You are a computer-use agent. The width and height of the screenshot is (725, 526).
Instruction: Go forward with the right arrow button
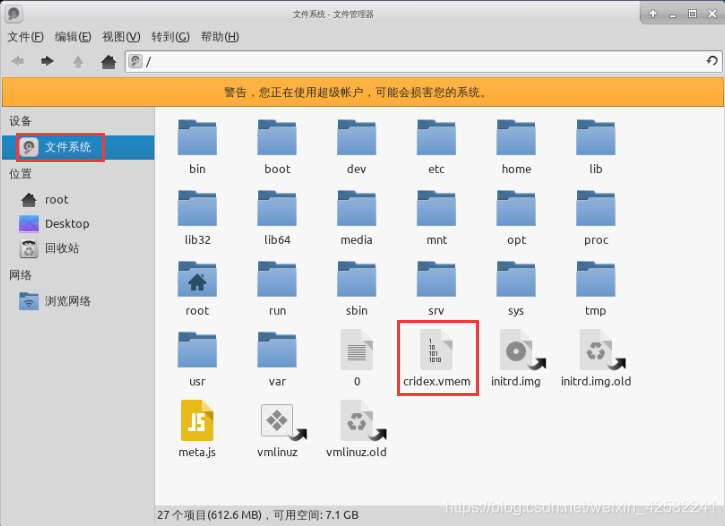(x=47, y=61)
